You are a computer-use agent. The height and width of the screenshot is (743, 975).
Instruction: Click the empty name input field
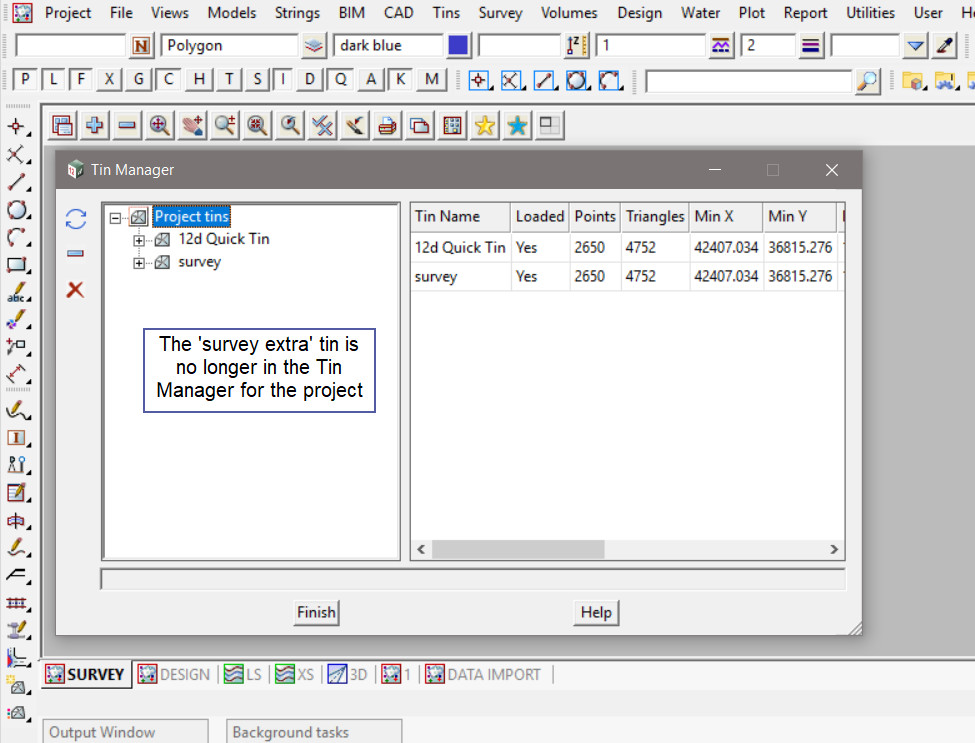[x=70, y=45]
